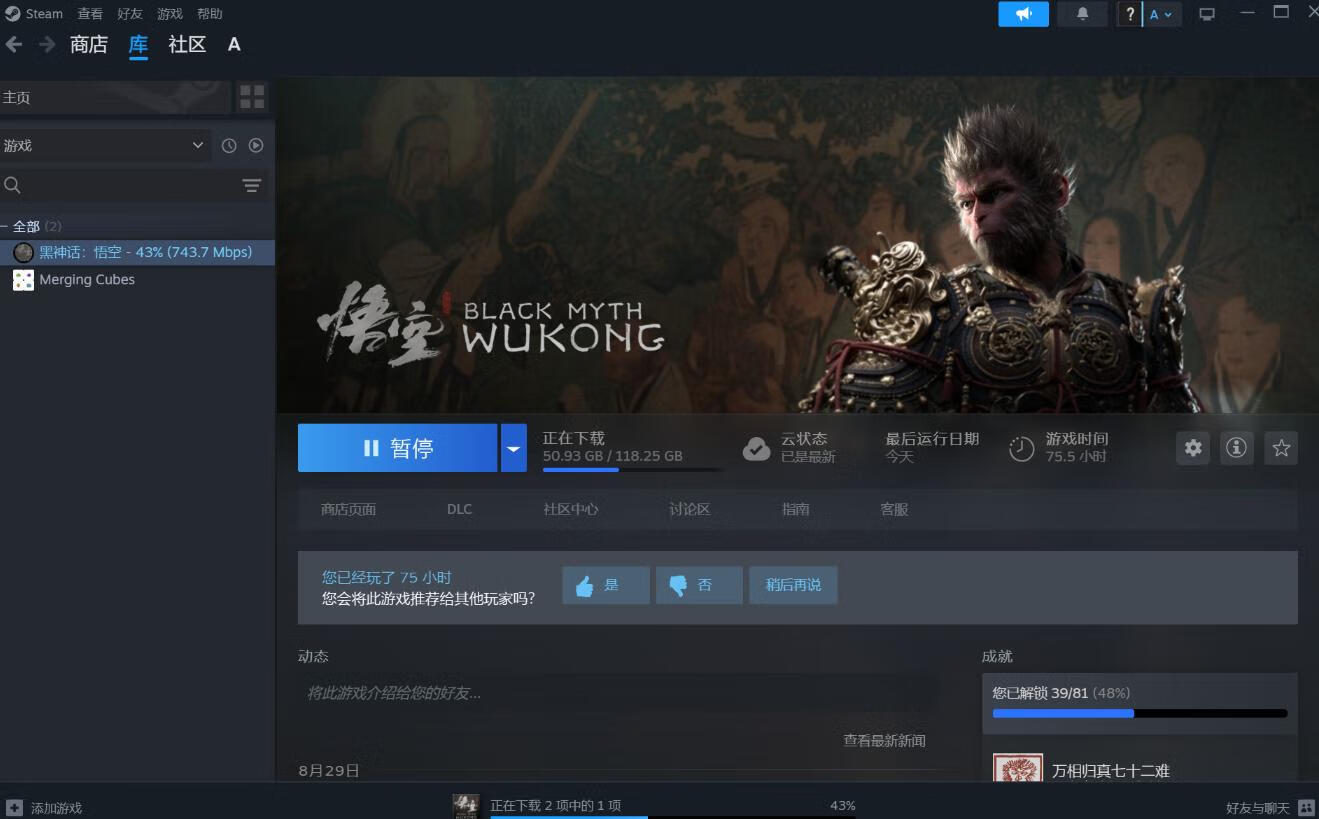The height and width of the screenshot is (819, 1319).
Task: Toggle the ready-to-play filter icon
Action: click(x=256, y=146)
